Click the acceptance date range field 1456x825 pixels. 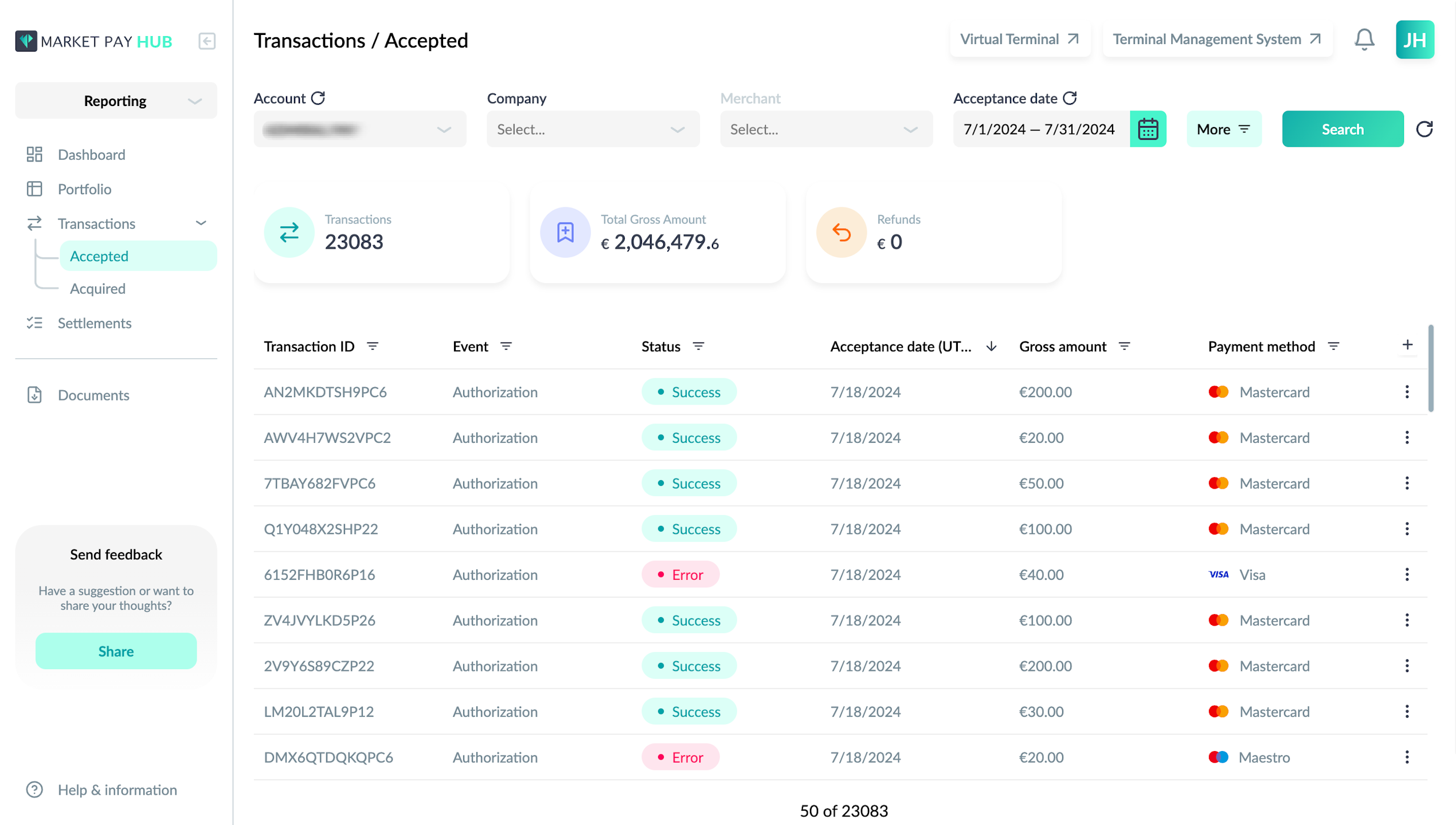(1040, 129)
